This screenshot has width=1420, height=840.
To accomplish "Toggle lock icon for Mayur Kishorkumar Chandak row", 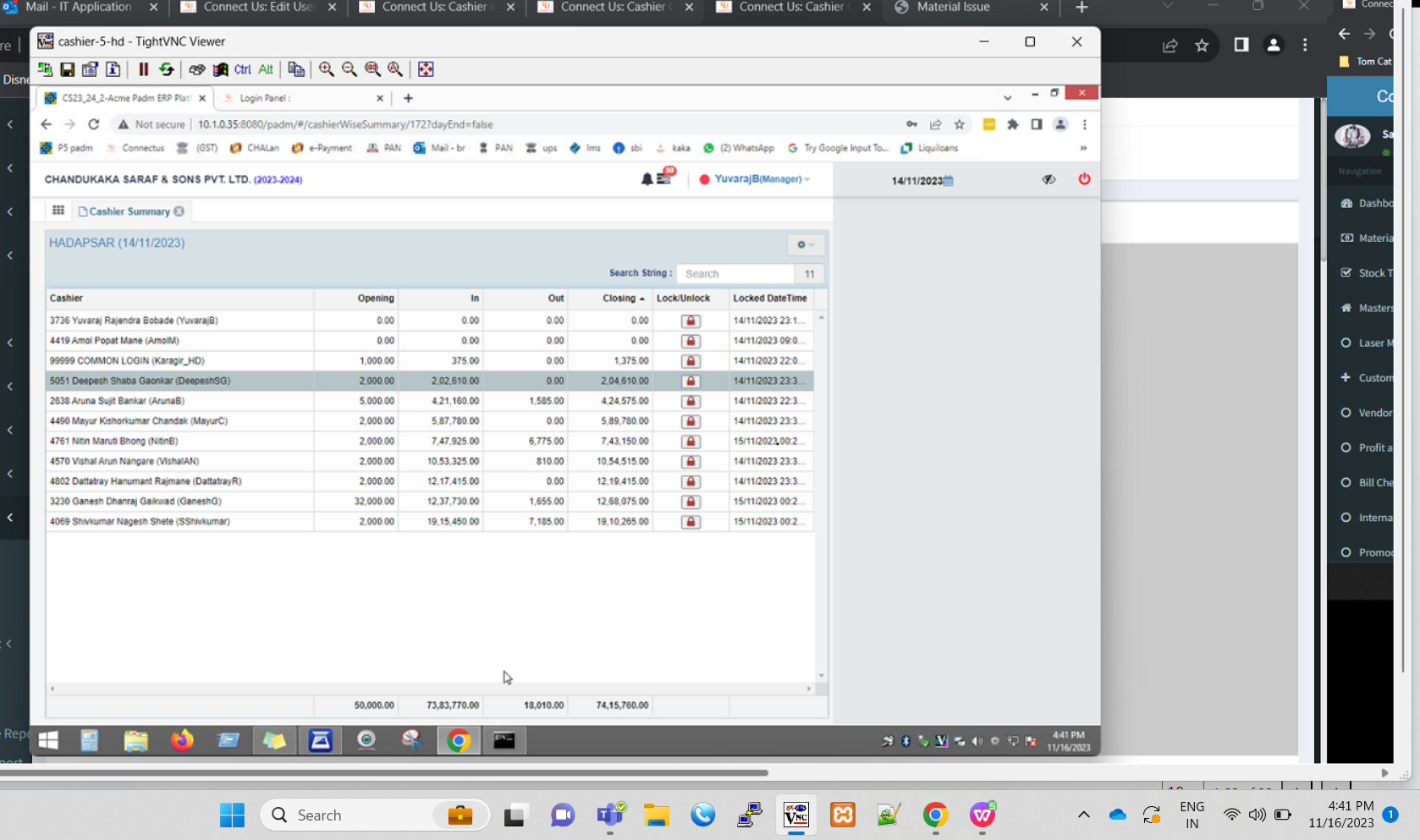I will point(691,421).
